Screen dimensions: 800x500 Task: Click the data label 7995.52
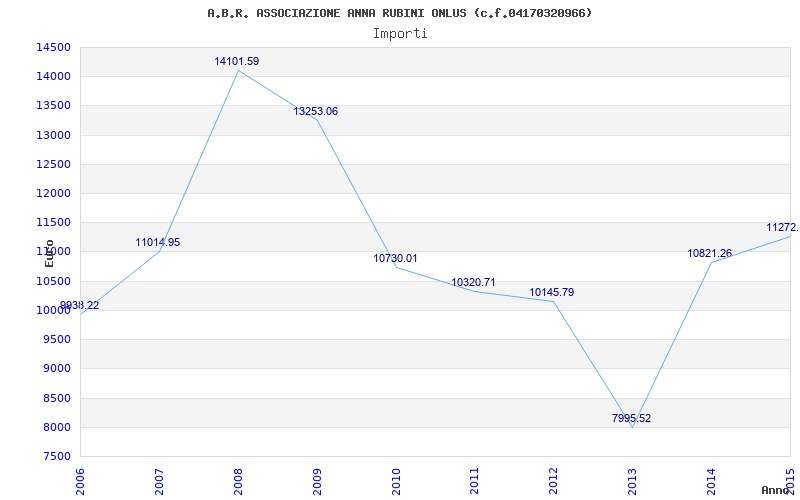click(632, 418)
